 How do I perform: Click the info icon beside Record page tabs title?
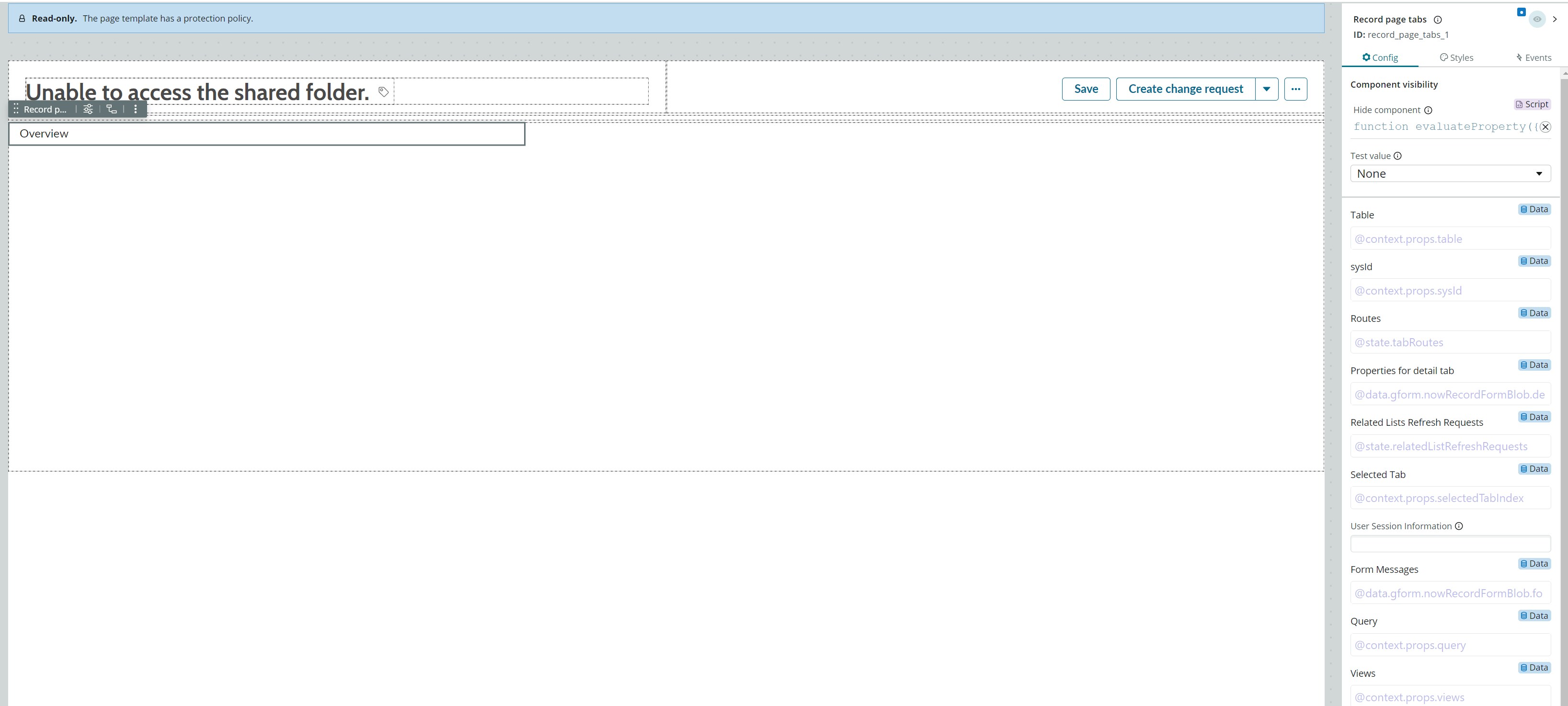[x=1438, y=19]
